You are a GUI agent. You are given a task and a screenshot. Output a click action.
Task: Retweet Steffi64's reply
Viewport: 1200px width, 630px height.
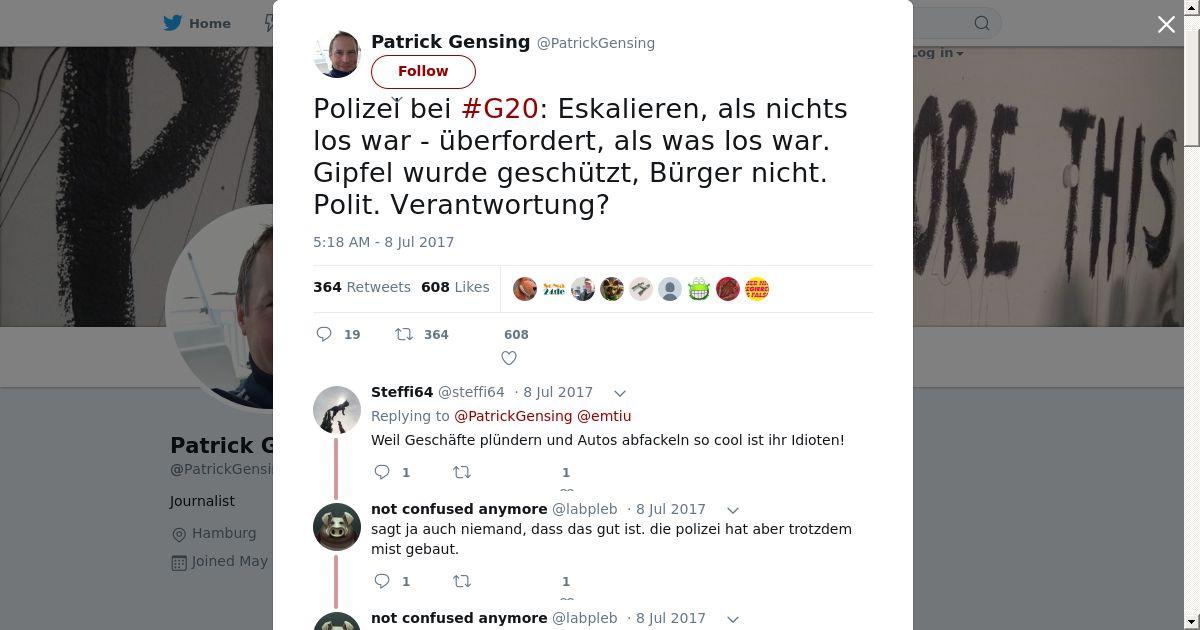point(462,472)
